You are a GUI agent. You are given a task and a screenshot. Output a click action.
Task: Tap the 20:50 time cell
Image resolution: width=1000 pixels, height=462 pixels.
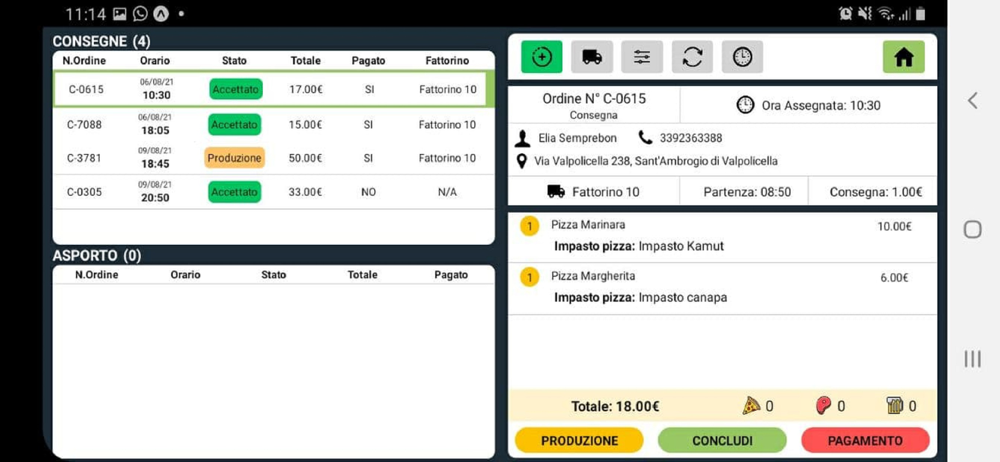coord(155,198)
